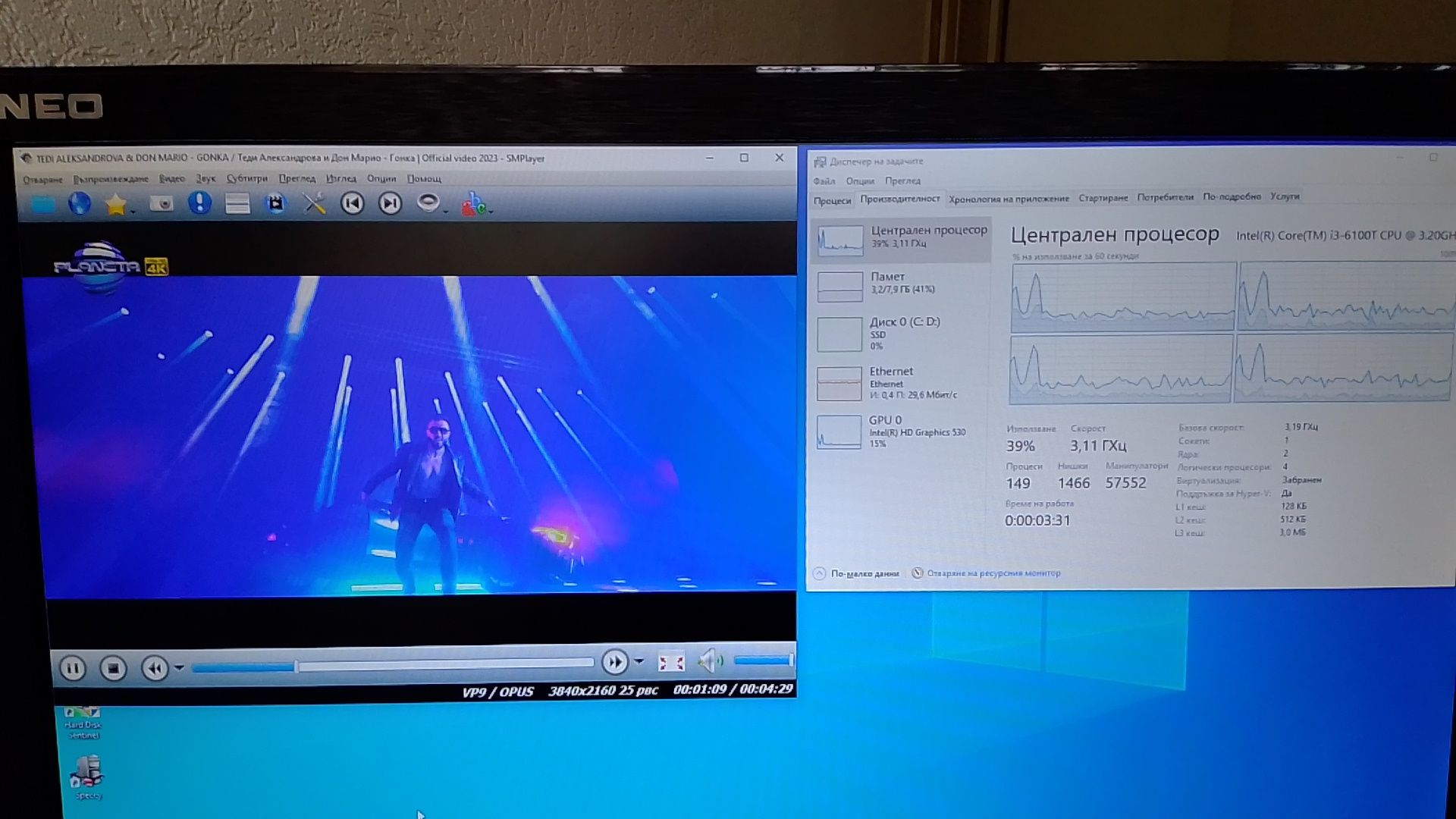Go to previous item in playlist
The height and width of the screenshot is (819, 1456).
click(x=352, y=203)
